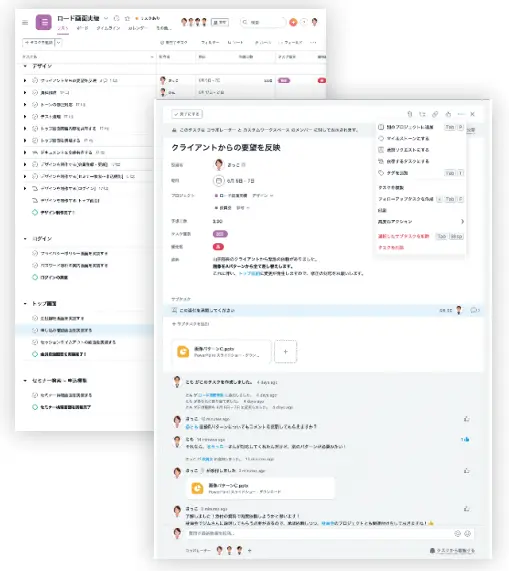This screenshot has height=571, width=509.
Task: Open the hamburger sidebar menu icon
Action: pos(25,23)
